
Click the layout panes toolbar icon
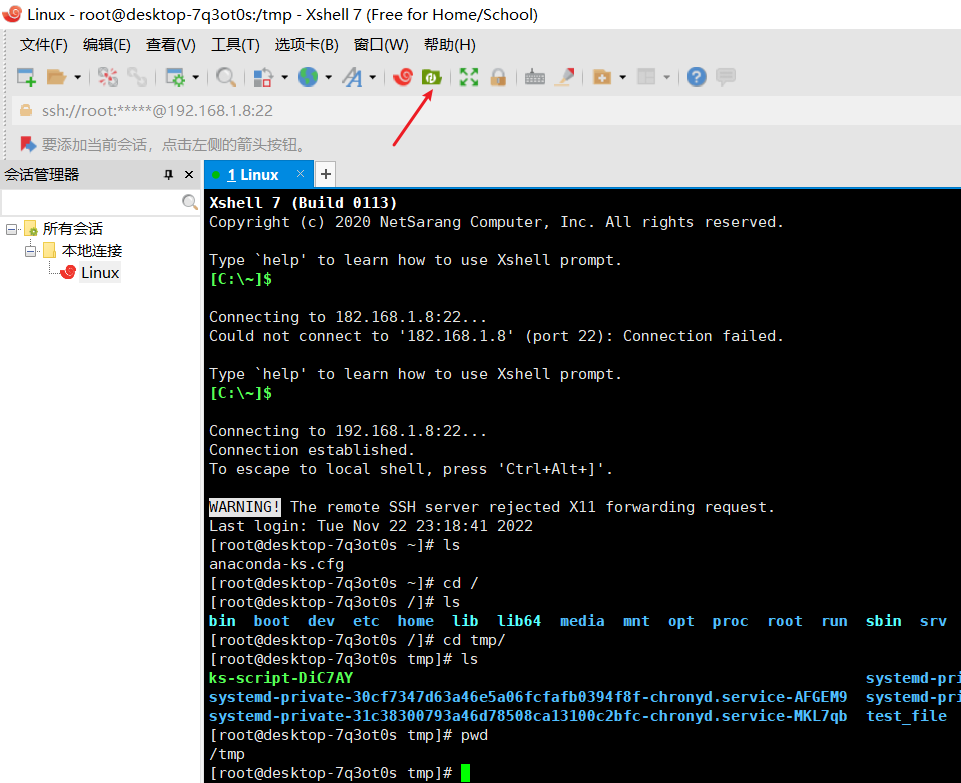coord(646,77)
